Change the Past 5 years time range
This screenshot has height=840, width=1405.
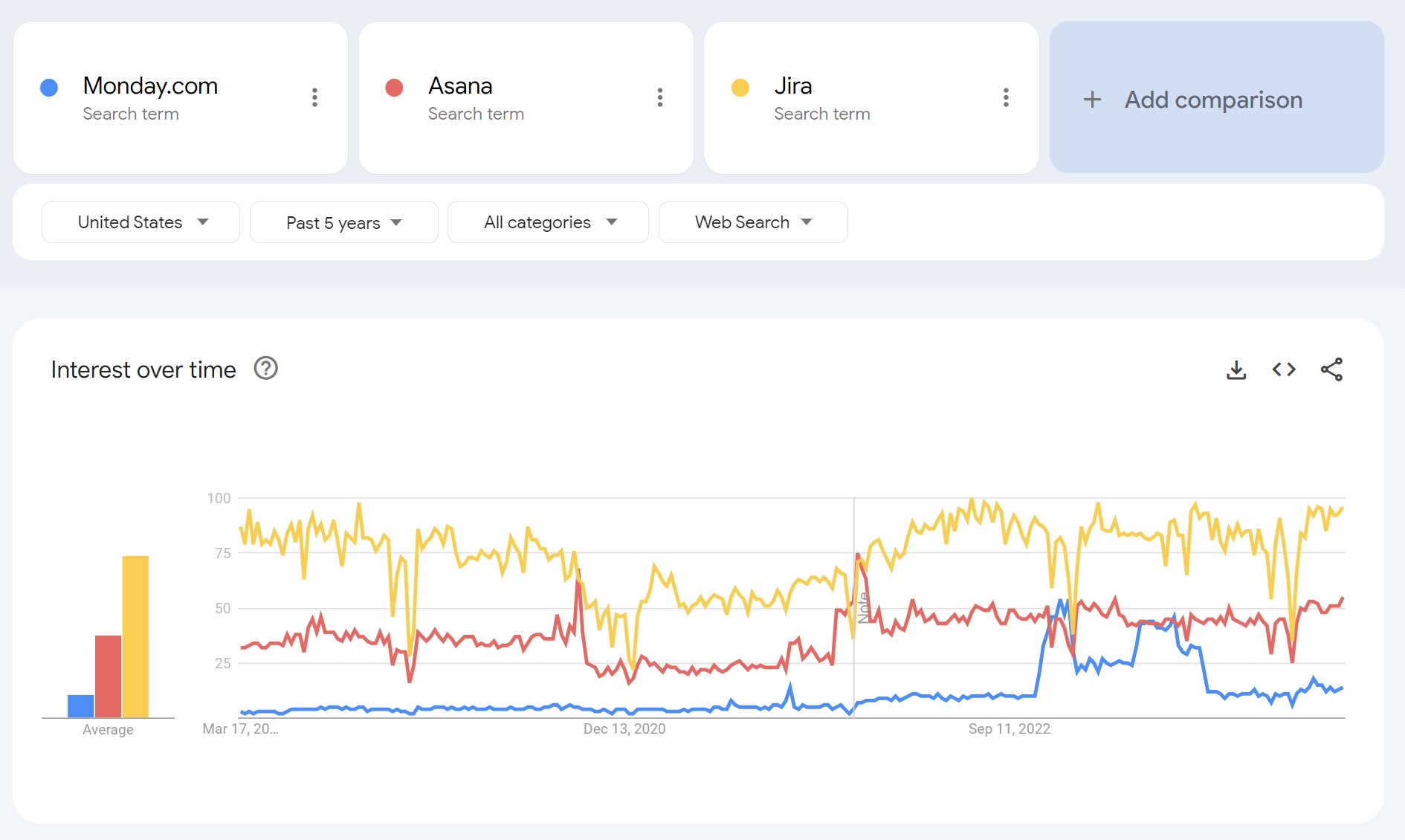click(344, 222)
